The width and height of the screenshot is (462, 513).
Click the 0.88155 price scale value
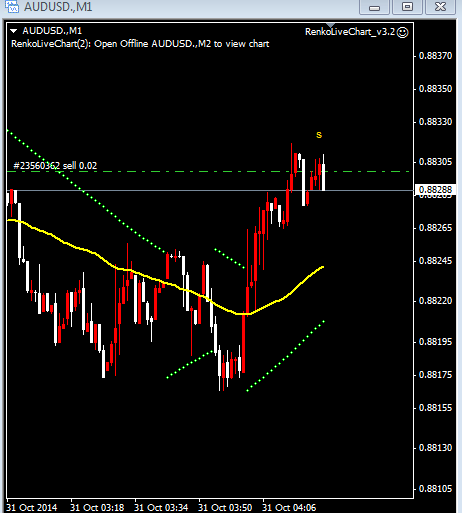435,408
